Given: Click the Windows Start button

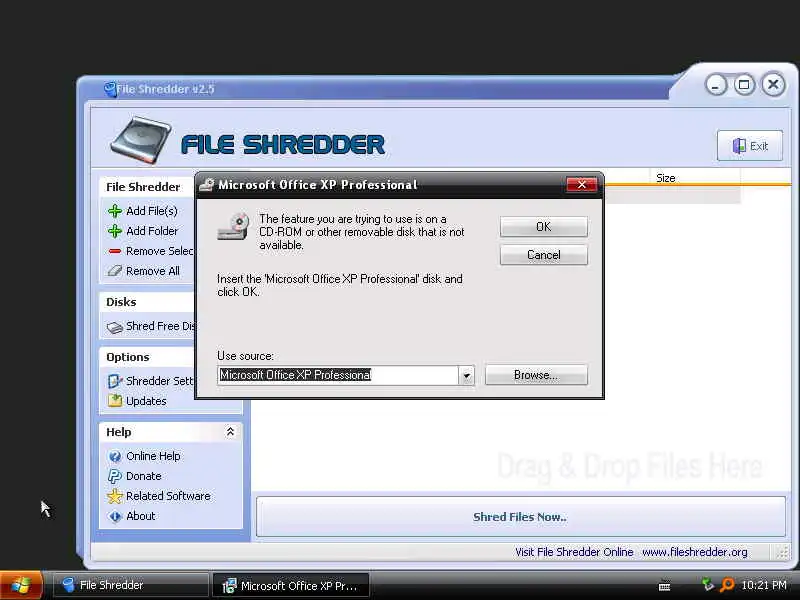Looking at the screenshot, I should 21,585.
